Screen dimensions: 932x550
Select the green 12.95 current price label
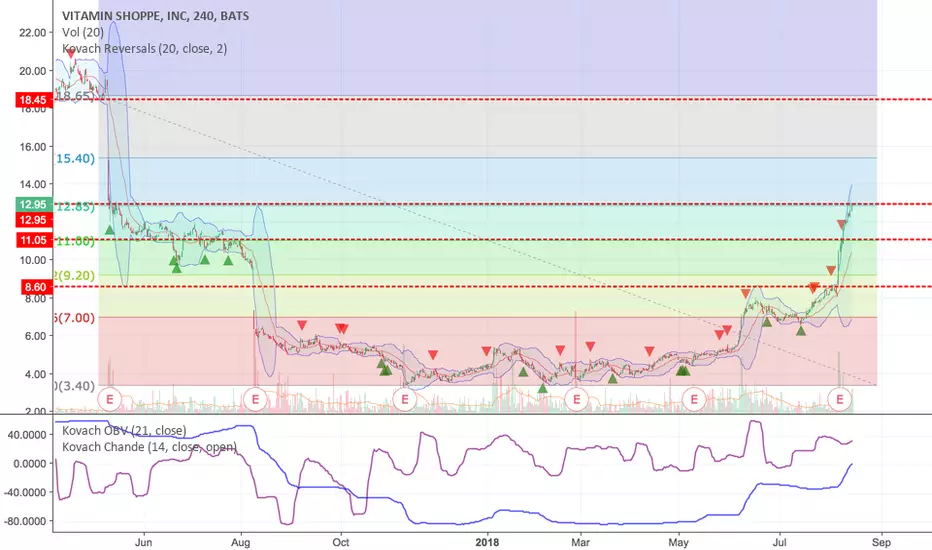33,204
